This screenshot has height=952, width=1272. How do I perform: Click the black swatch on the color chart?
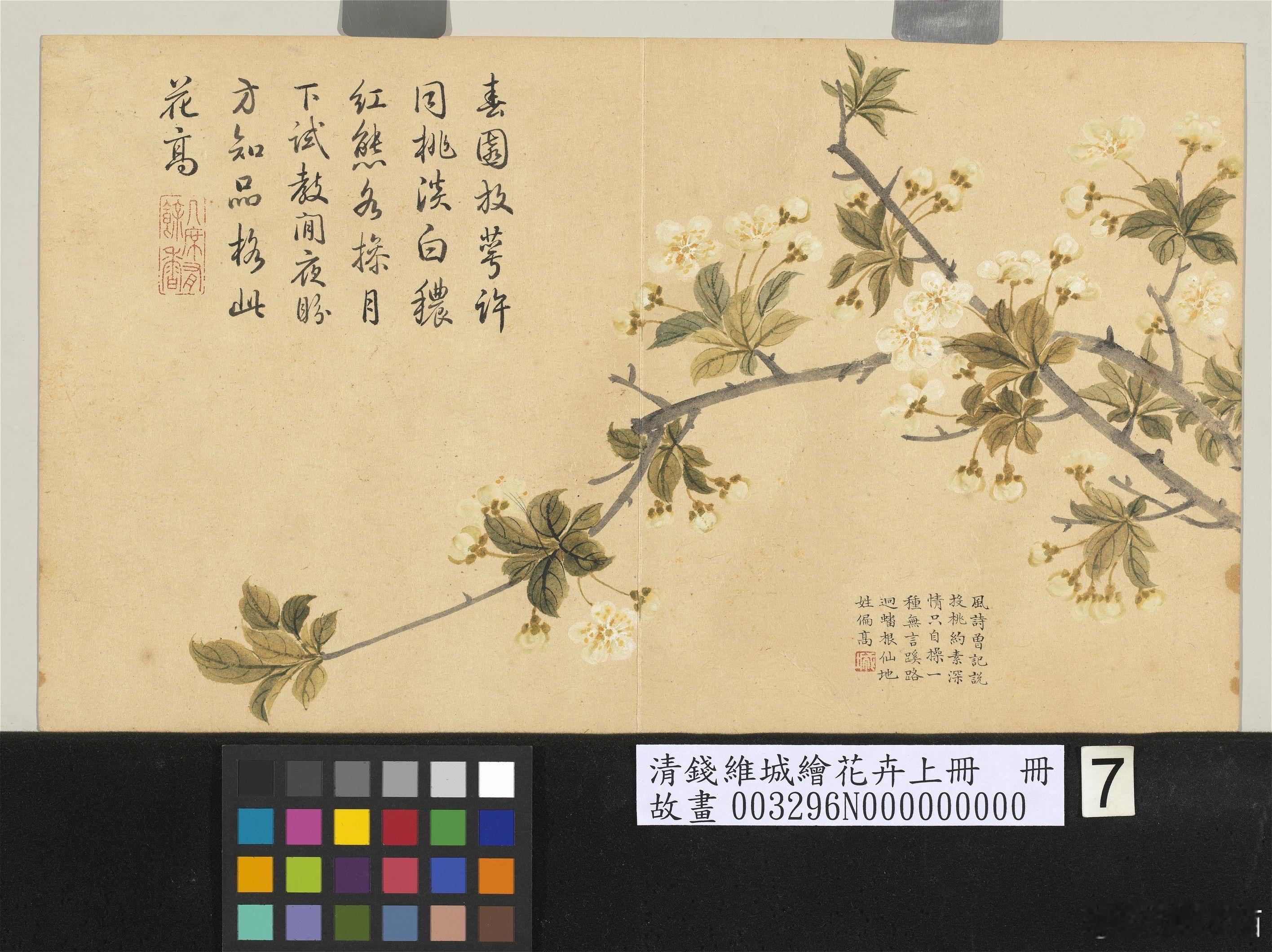[x=256, y=780]
